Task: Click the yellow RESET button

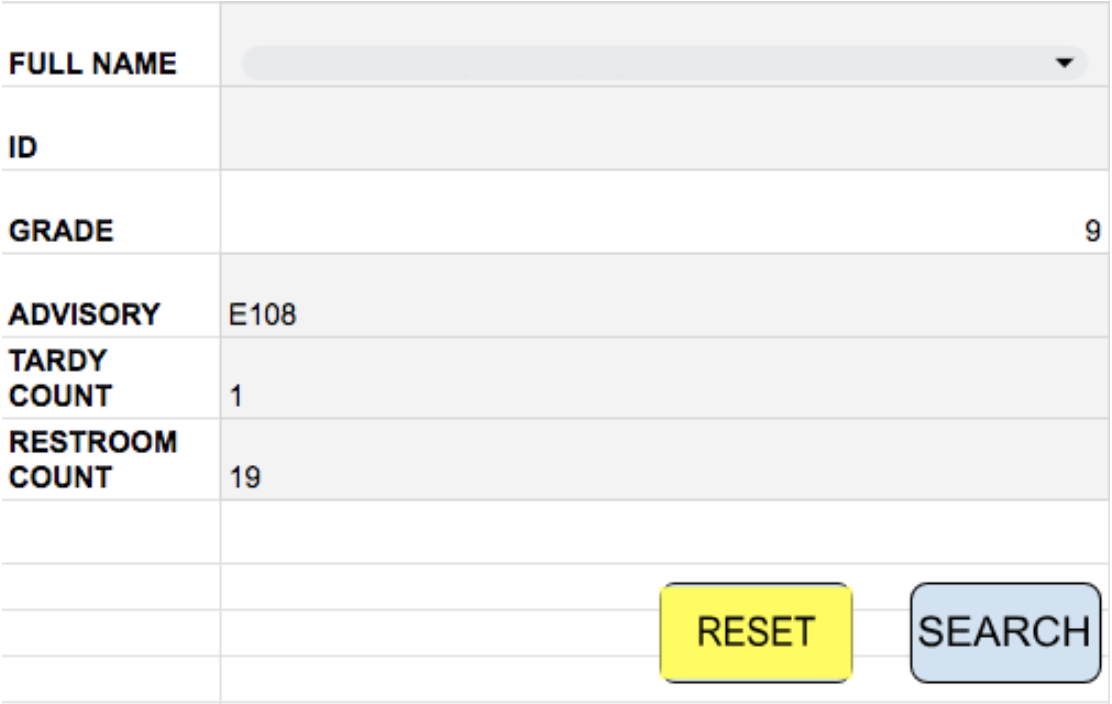Action: click(756, 632)
